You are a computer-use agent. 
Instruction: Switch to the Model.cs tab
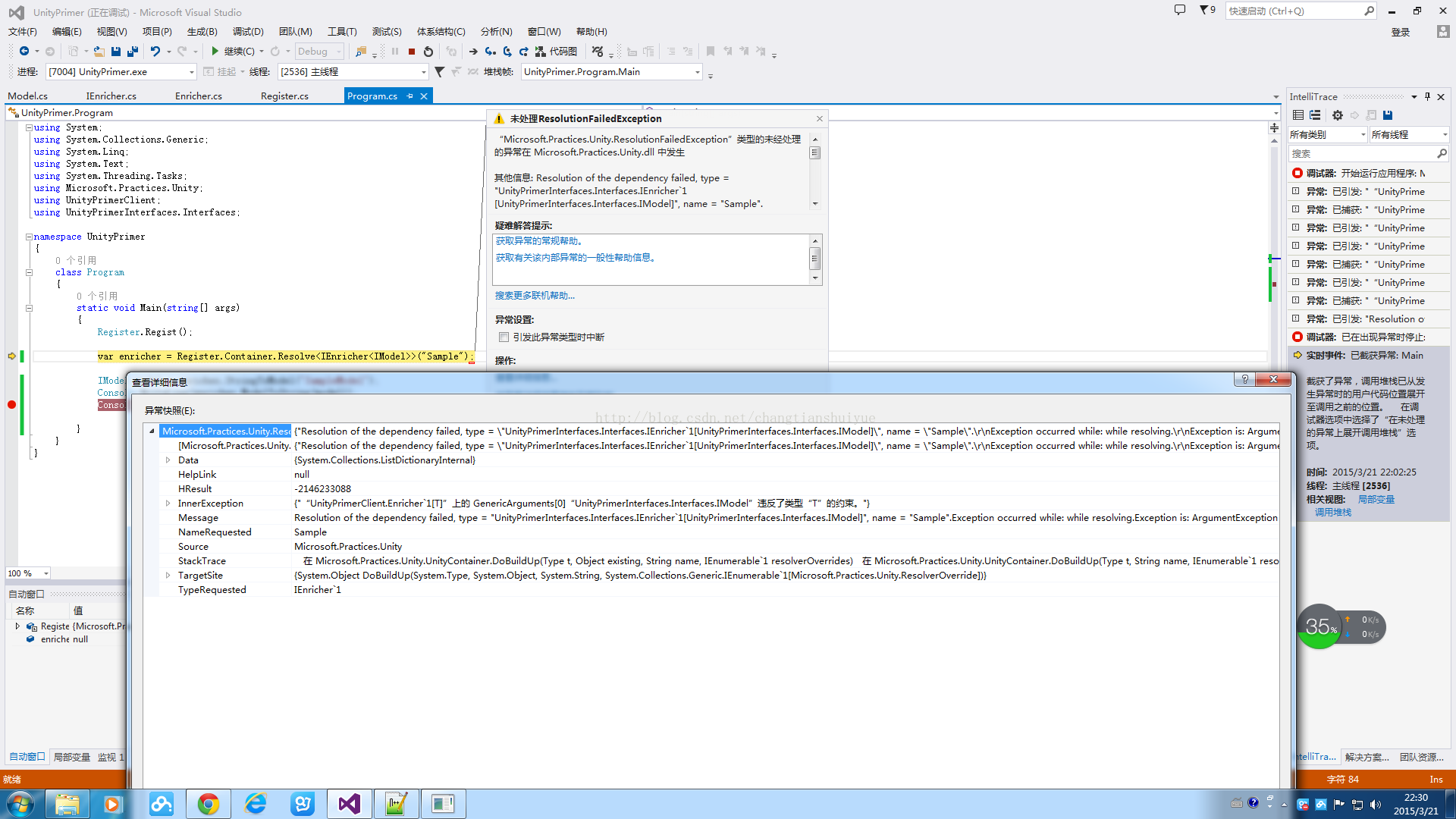pyautogui.click(x=28, y=96)
